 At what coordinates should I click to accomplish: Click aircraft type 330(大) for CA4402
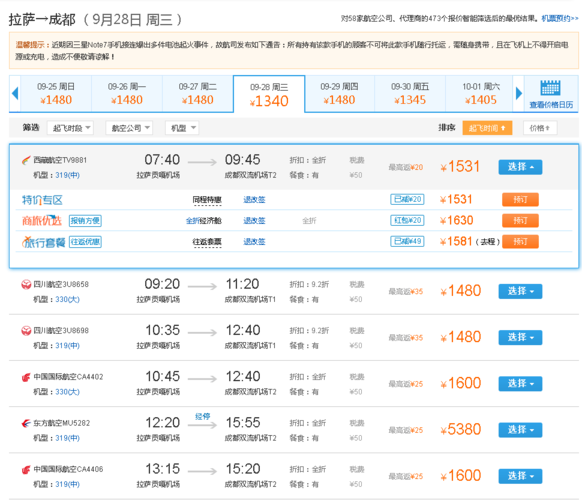[68, 392]
